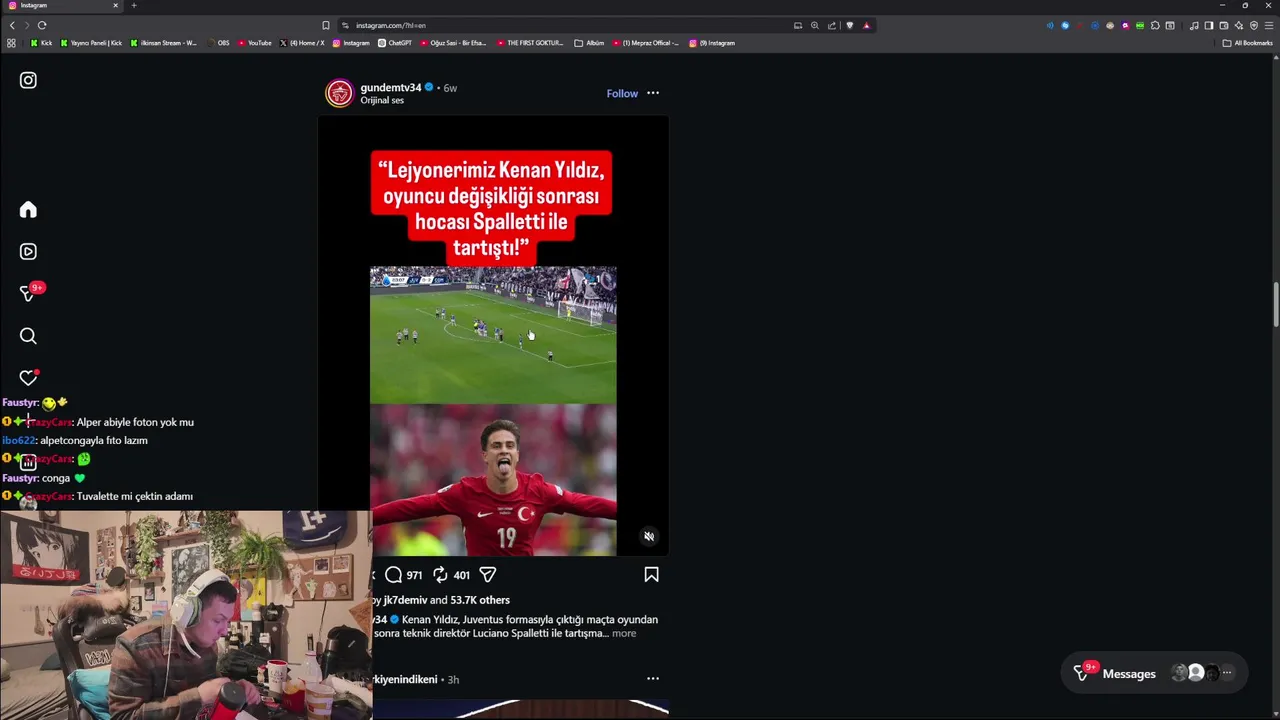Open the vertical page scrollbar thumb
This screenshot has height=720, width=1280.
1275,304
